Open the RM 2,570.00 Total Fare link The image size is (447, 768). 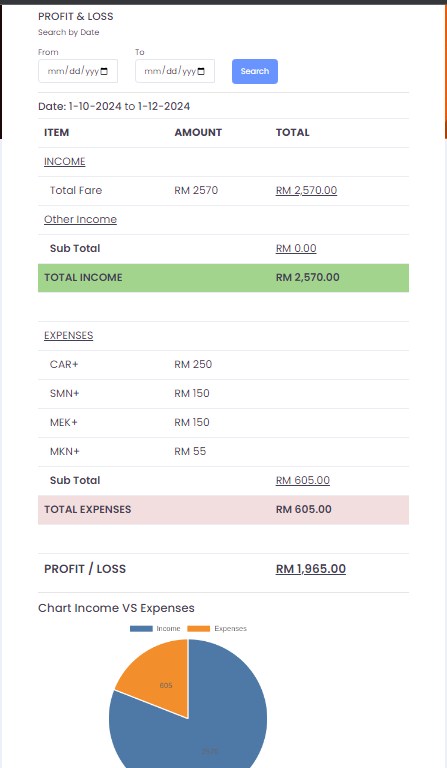306,191
